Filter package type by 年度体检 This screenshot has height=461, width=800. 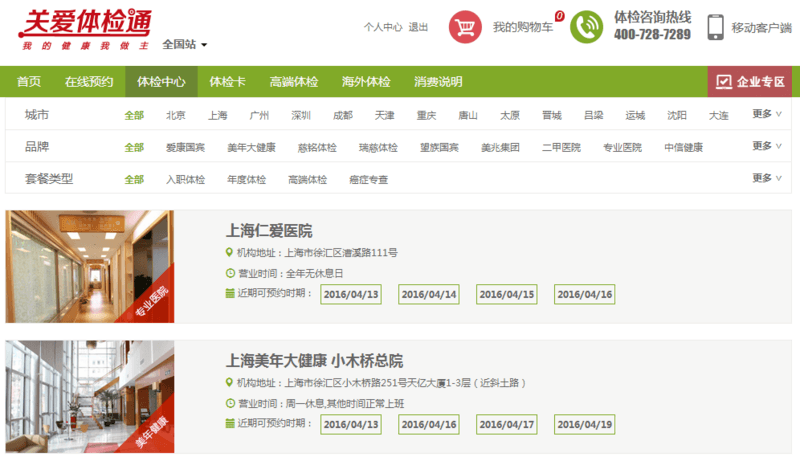[x=246, y=180]
